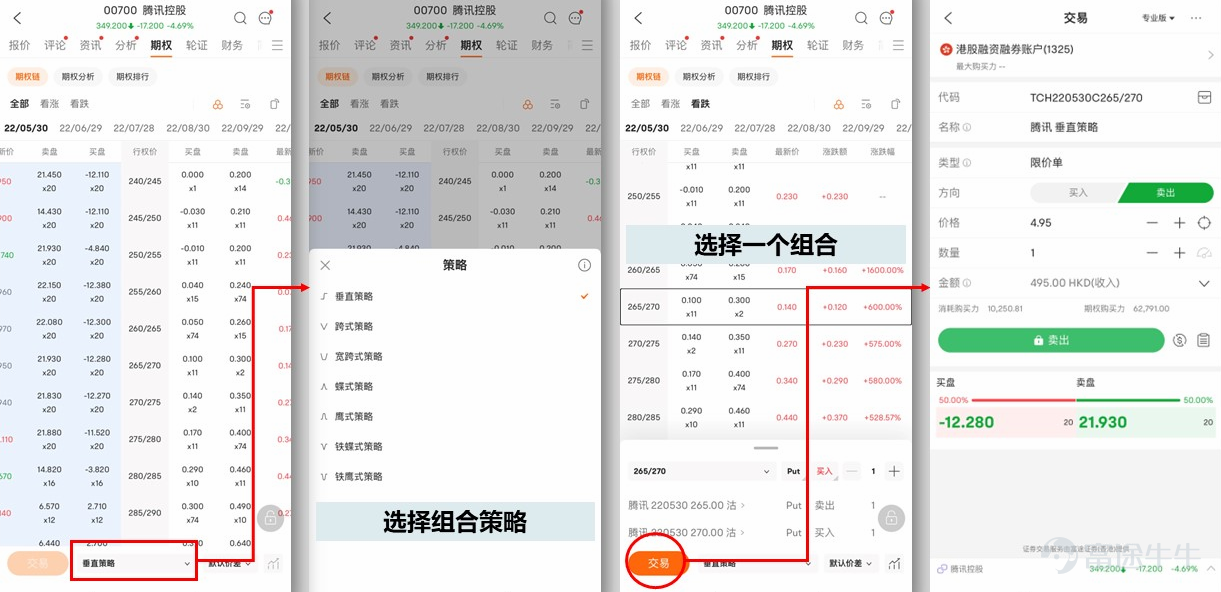Switch to 报价 tab on first screen
Screen dimensions: 1221x592
[x=19, y=45]
